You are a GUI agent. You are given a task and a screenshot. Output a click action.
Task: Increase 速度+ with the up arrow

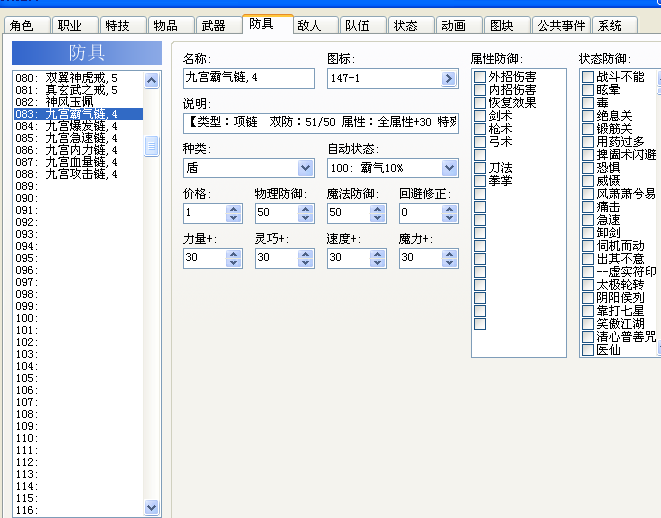tap(378, 254)
